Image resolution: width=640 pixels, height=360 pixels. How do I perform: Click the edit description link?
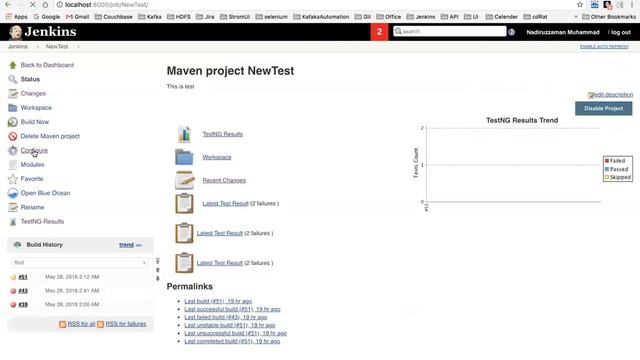click(613, 94)
